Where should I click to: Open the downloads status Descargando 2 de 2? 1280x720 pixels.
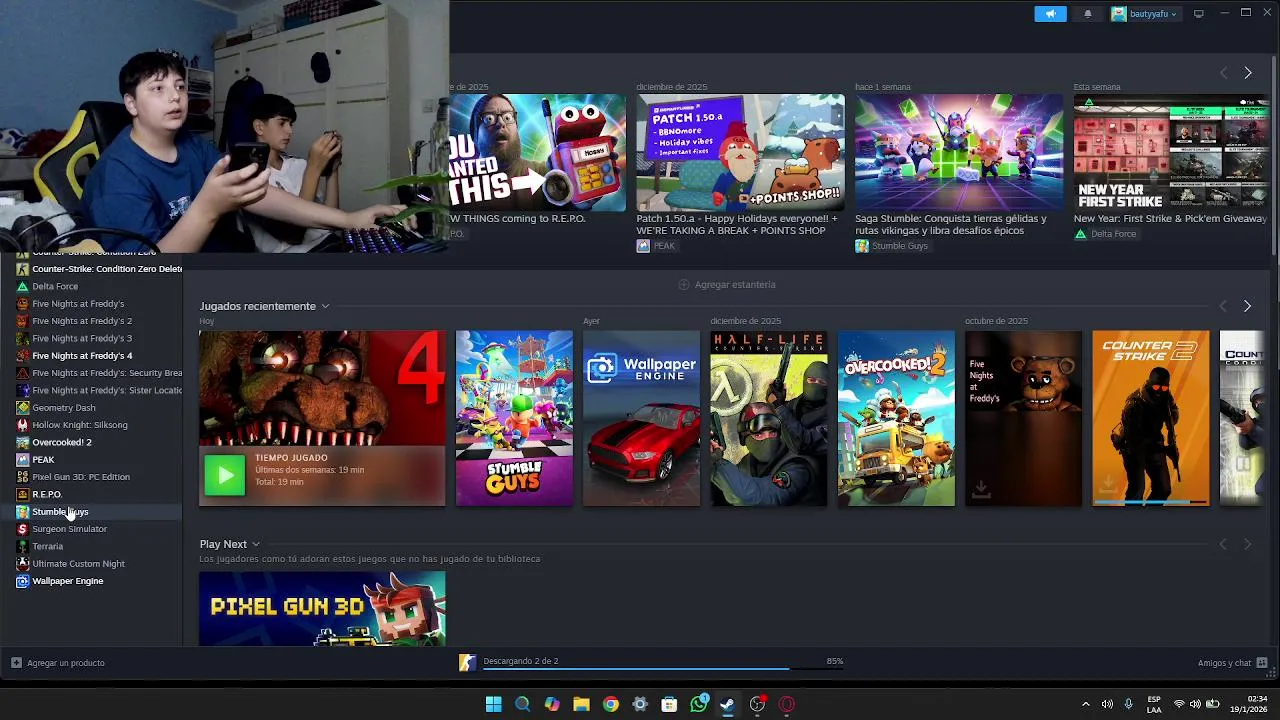(x=520, y=661)
